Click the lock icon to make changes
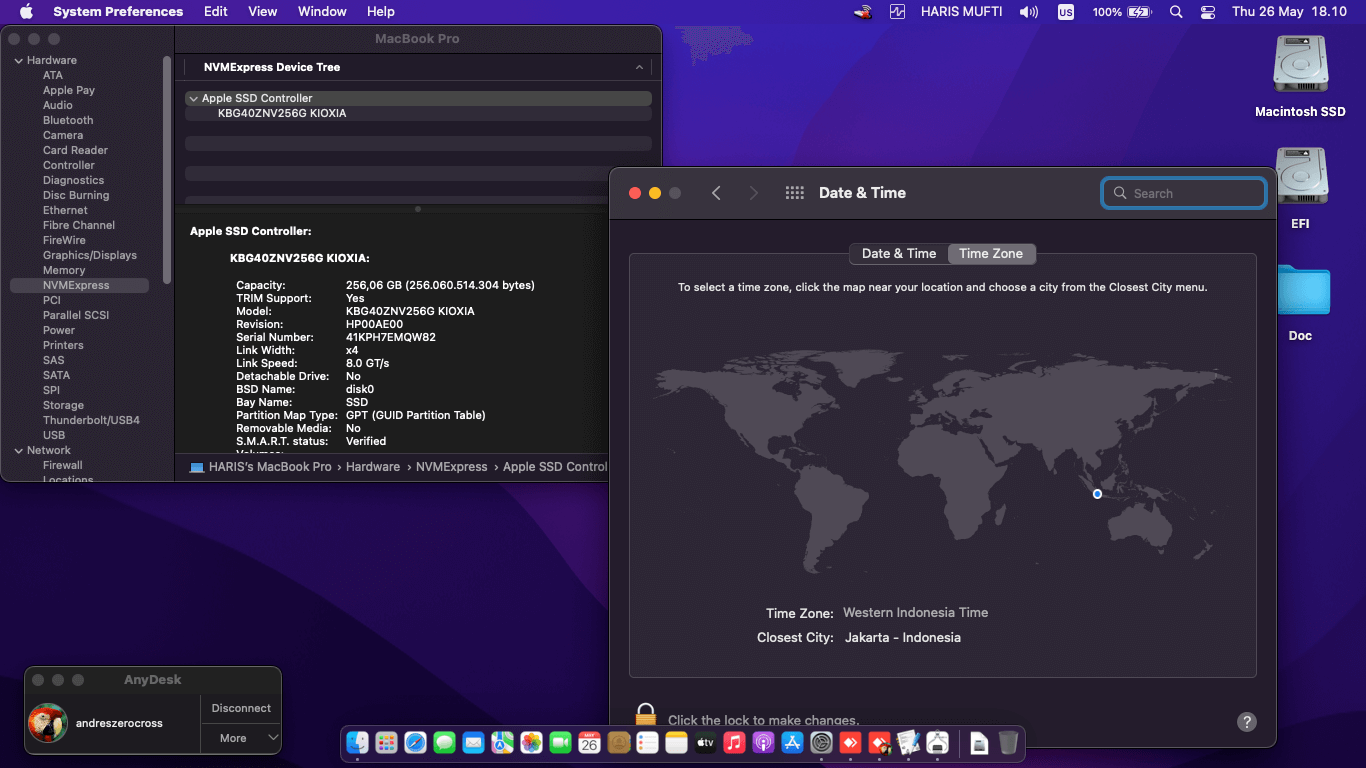The image size is (1366, 768). (x=646, y=715)
